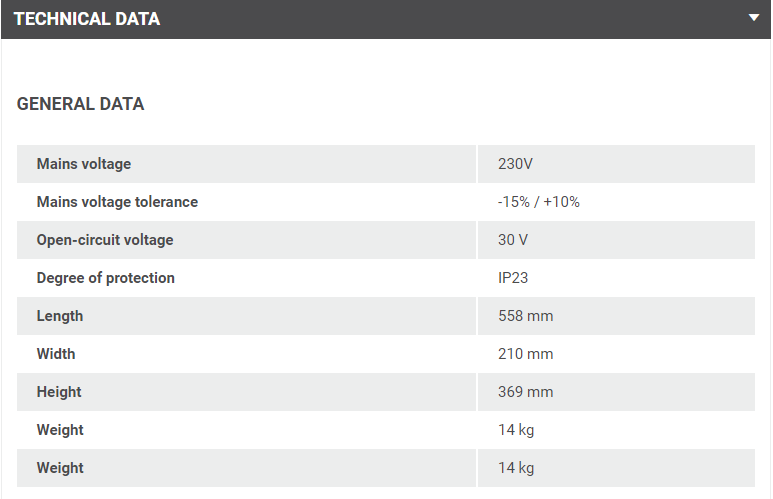Viewport: 773px width, 499px height.
Task: Click the 369 mm height value
Action: [x=526, y=392]
